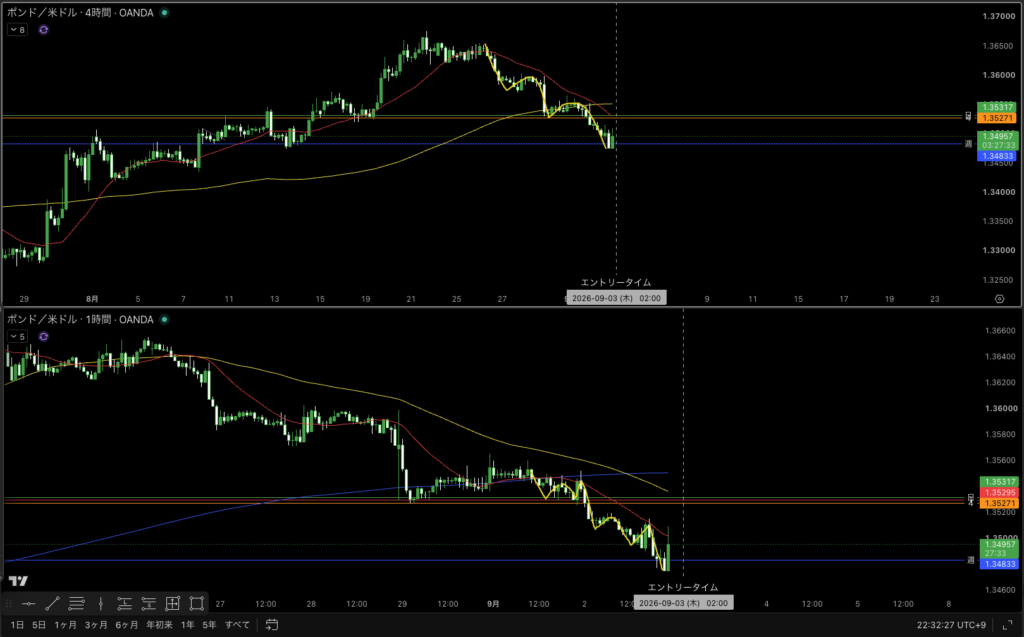This screenshot has height=637, width=1024.
Task: Select the short position tool
Action: pos(148,604)
